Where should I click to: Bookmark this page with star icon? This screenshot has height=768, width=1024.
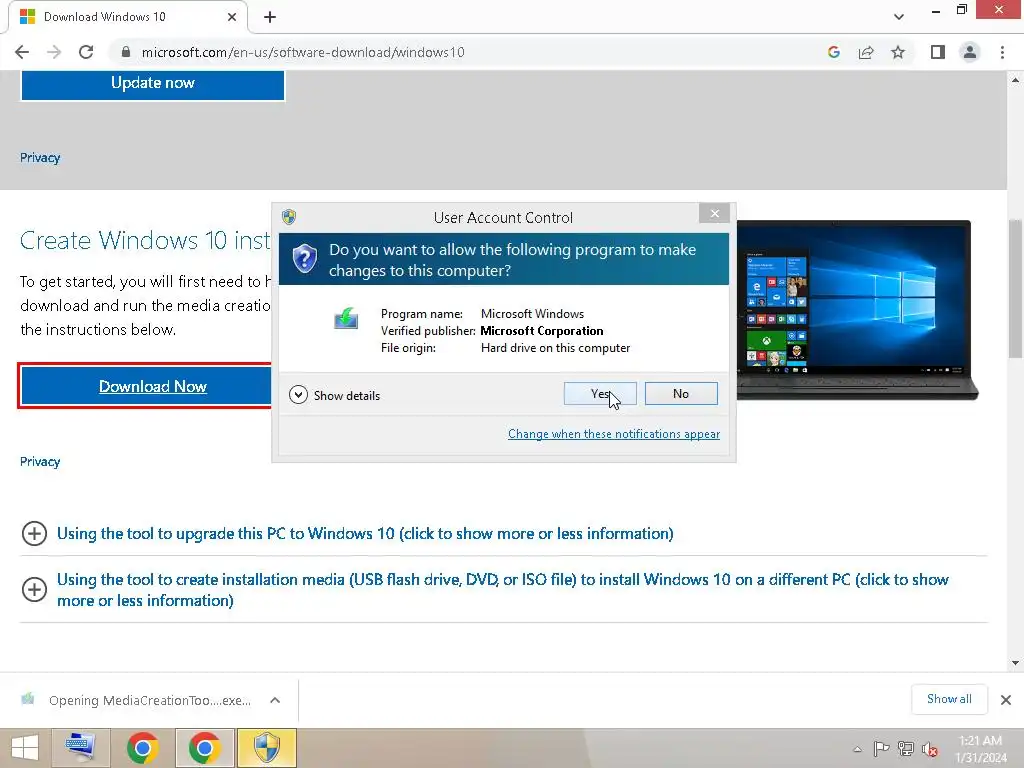(898, 52)
